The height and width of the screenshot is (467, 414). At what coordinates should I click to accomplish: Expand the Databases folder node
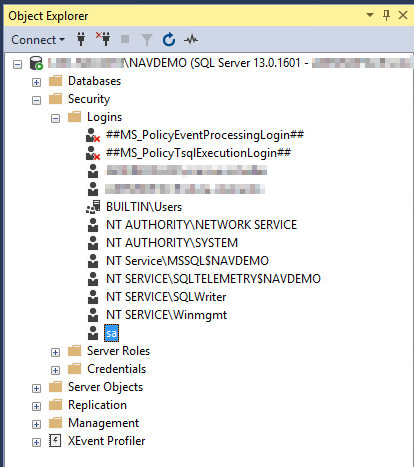36,82
